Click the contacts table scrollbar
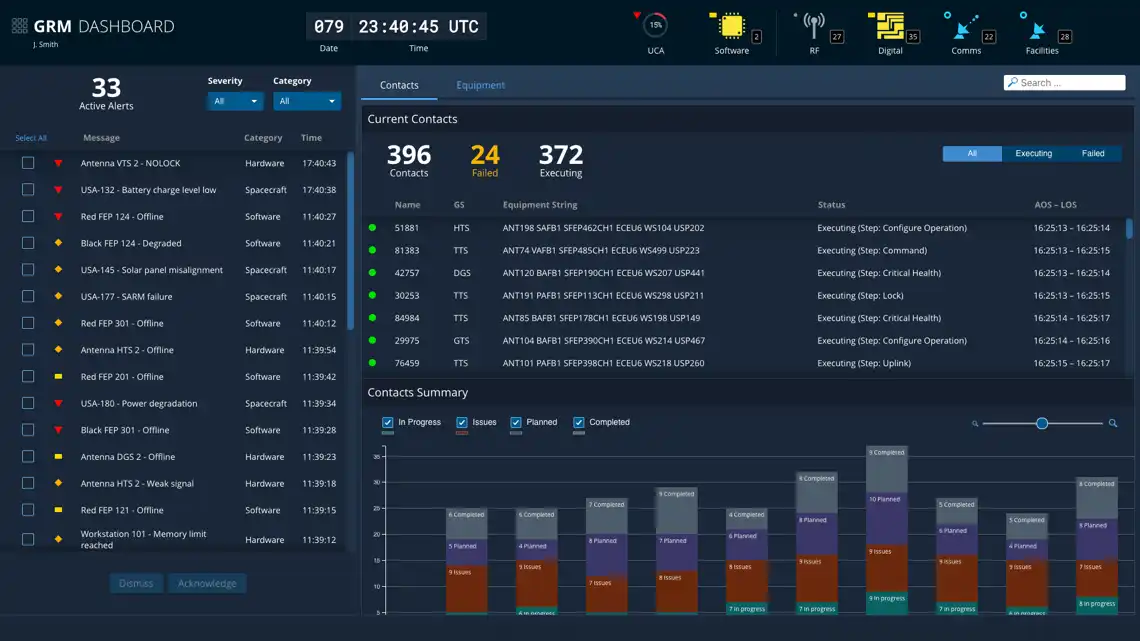 point(1129,228)
